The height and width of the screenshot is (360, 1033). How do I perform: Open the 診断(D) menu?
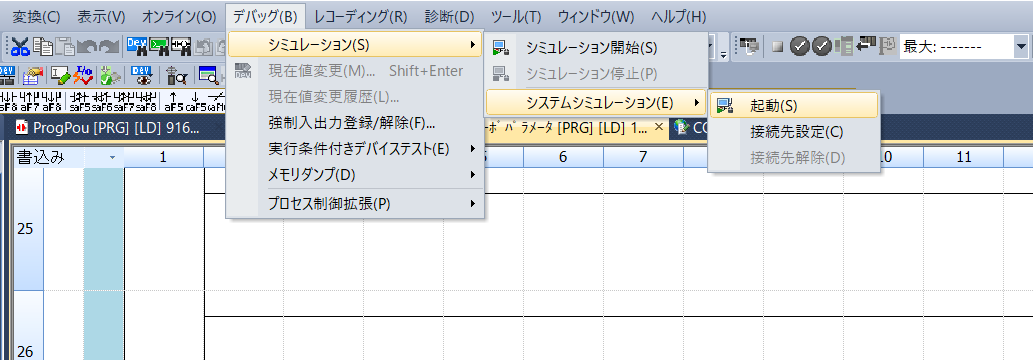(449, 16)
